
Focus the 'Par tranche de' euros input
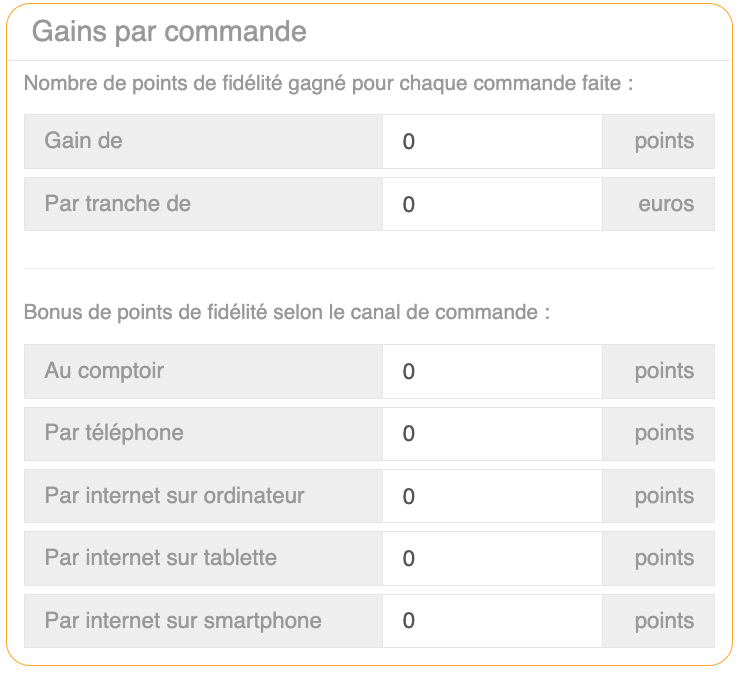(x=492, y=204)
